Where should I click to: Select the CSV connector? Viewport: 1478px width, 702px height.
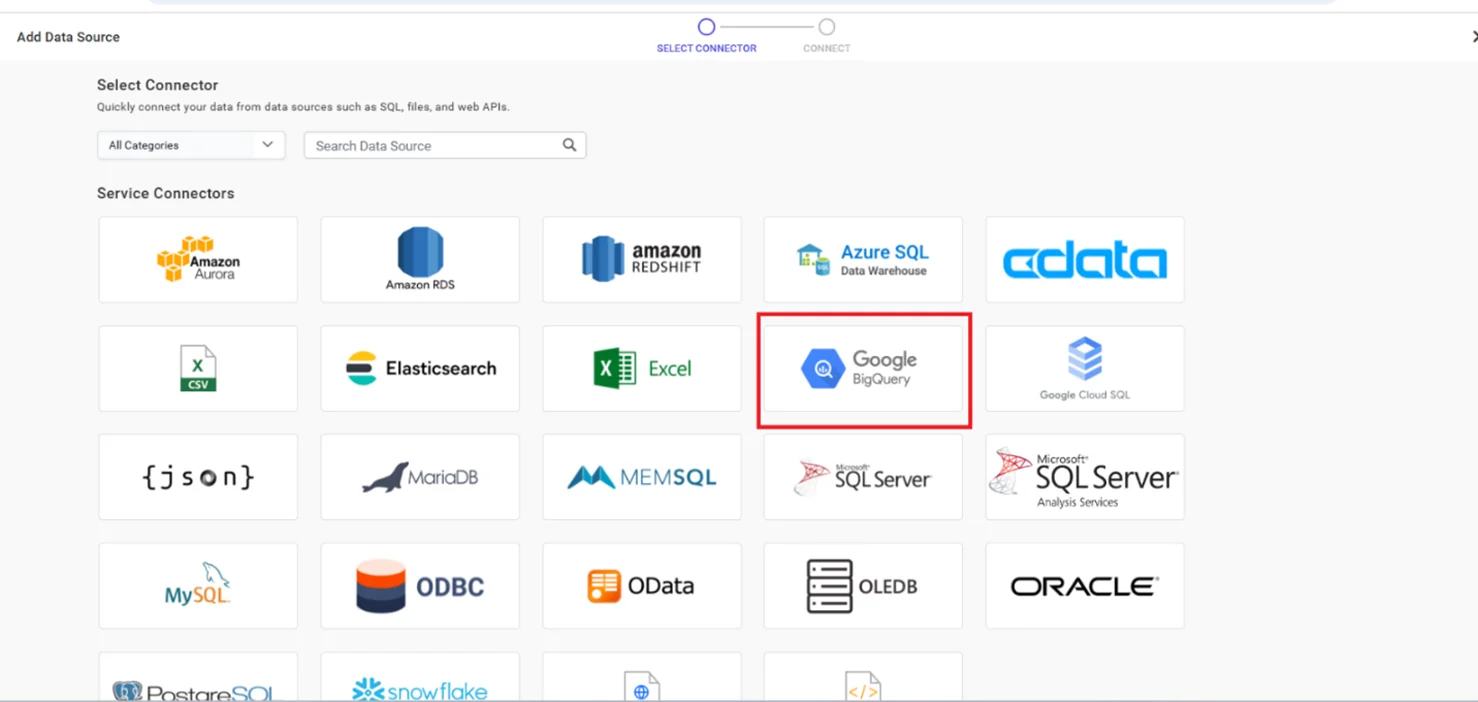(x=197, y=368)
